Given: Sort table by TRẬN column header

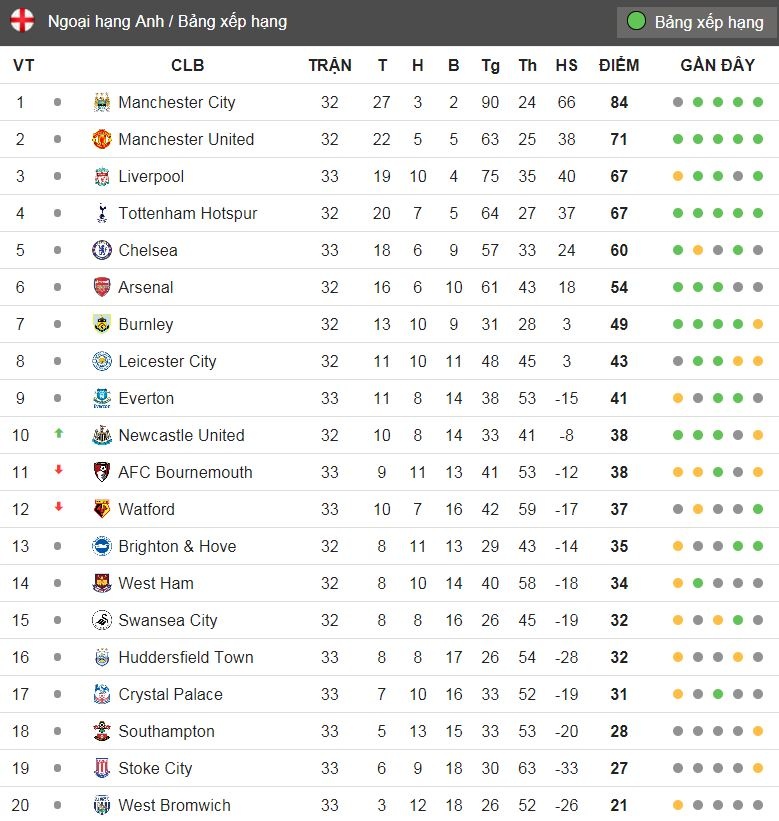Looking at the screenshot, I should tap(330, 65).
